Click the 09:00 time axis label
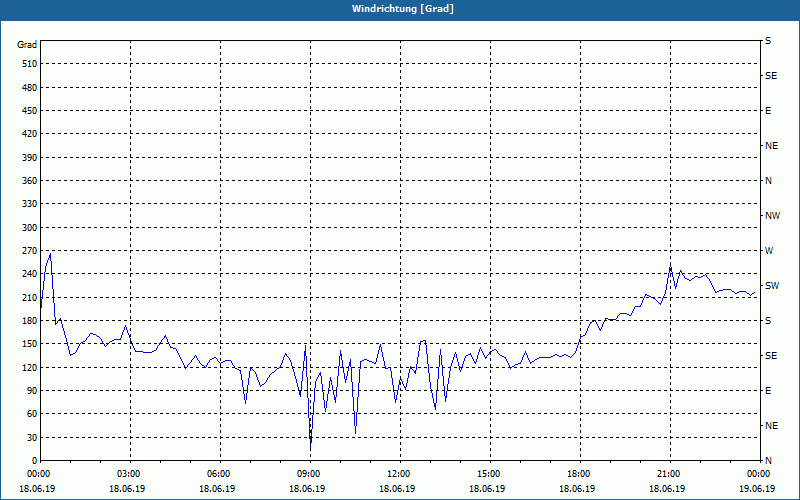Viewport: 800px width, 500px height. click(x=310, y=474)
